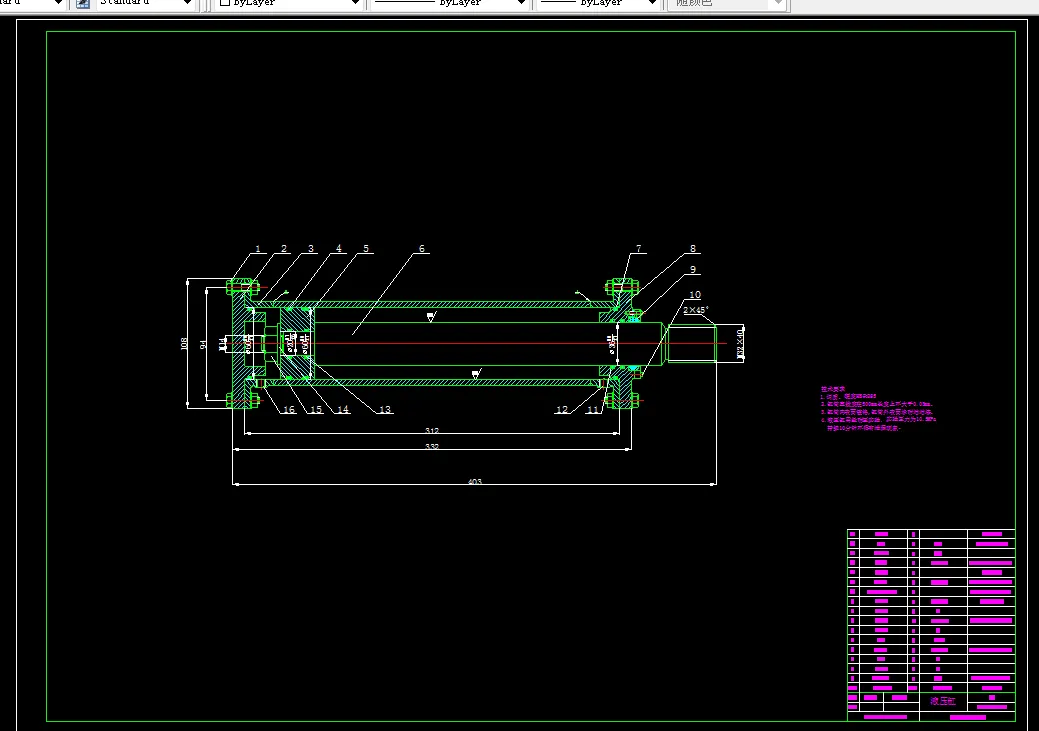Select part balloon number 12

(562, 410)
